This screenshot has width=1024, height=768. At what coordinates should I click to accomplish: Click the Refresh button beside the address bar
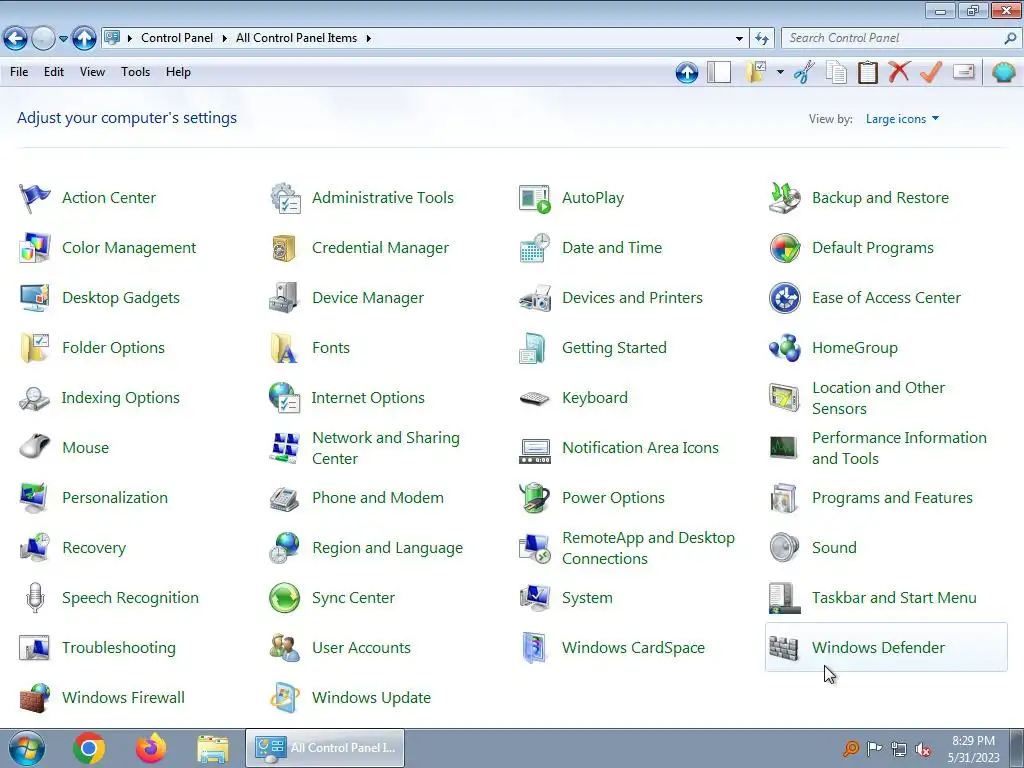pyautogui.click(x=761, y=39)
